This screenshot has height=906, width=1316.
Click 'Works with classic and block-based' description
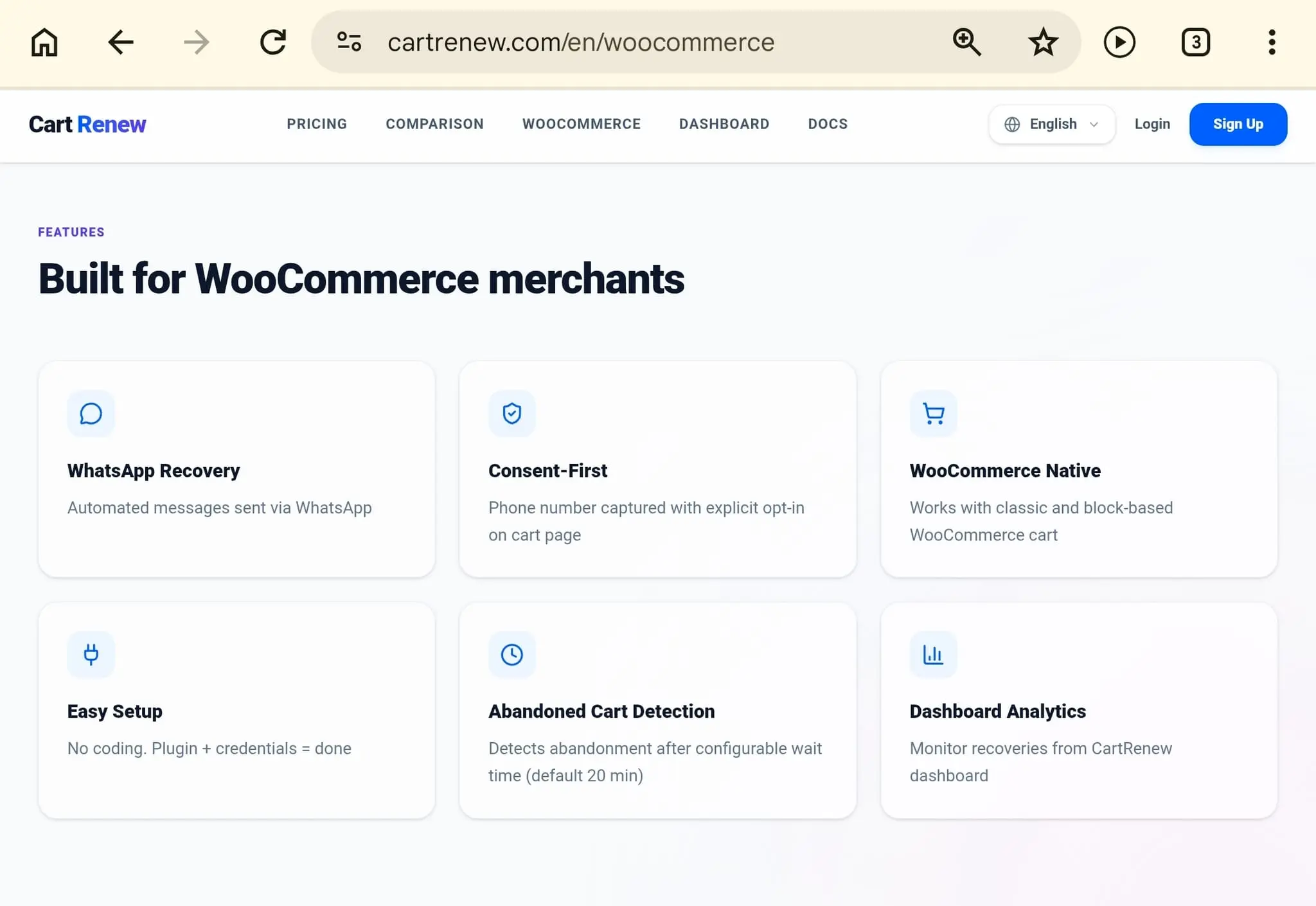[1042, 521]
